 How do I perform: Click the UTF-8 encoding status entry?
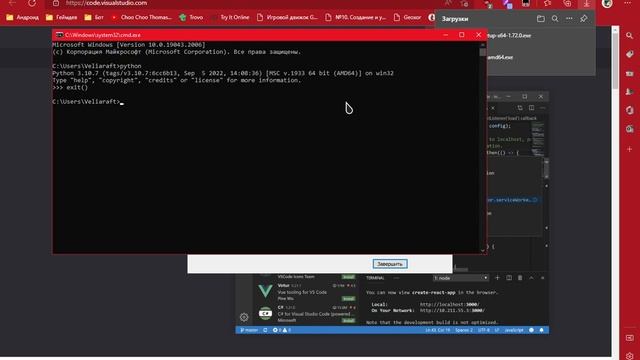(483, 330)
